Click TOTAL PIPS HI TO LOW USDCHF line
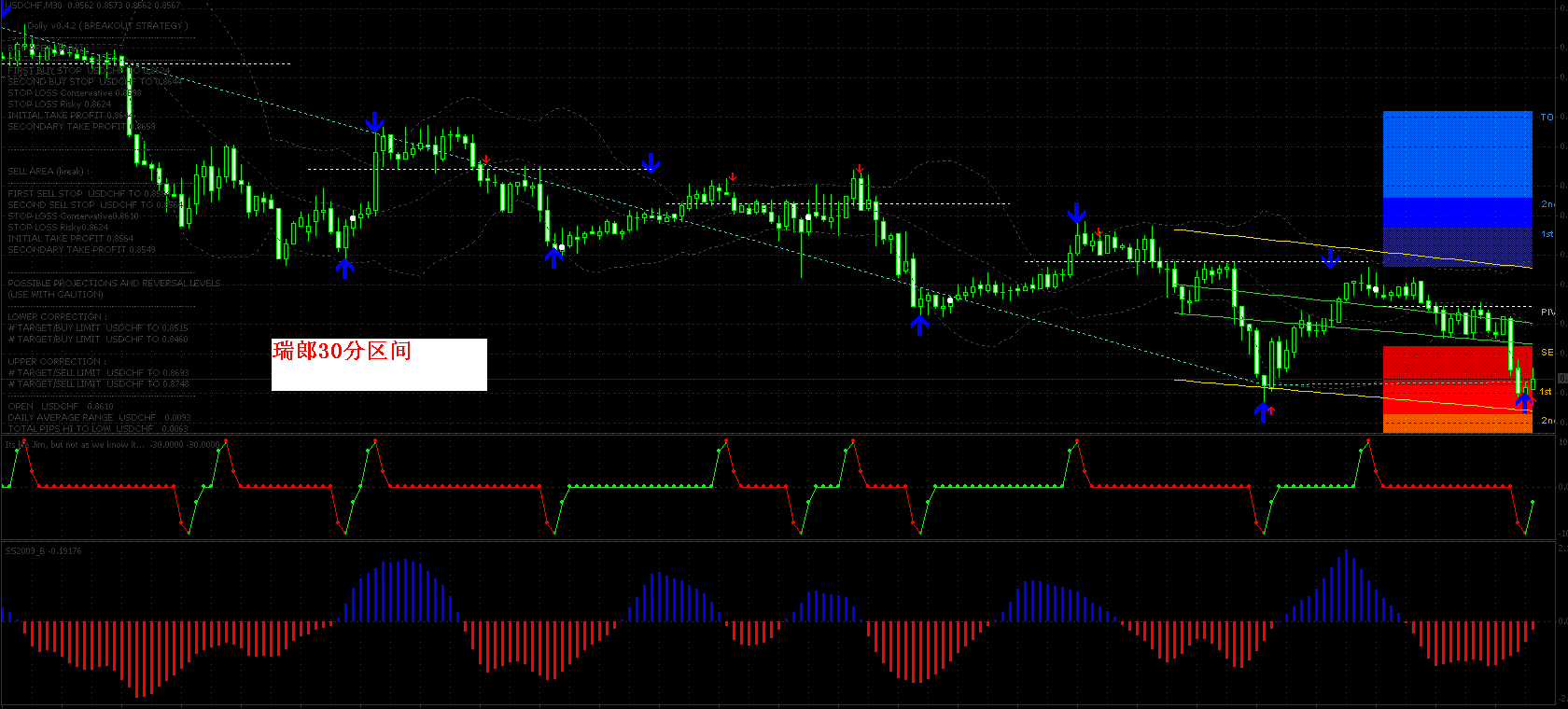 pyautogui.click(x=98, y=429)
